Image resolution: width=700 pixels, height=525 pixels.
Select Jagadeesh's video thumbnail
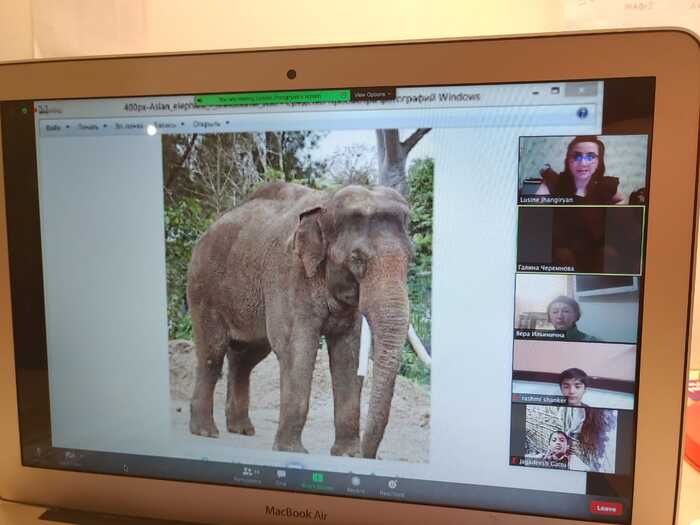point(563,438)
